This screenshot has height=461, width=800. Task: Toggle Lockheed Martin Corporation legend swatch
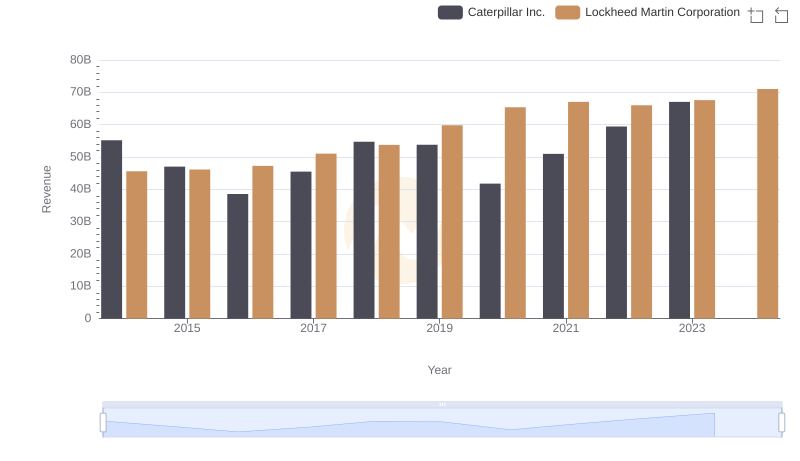click(568, 12)
